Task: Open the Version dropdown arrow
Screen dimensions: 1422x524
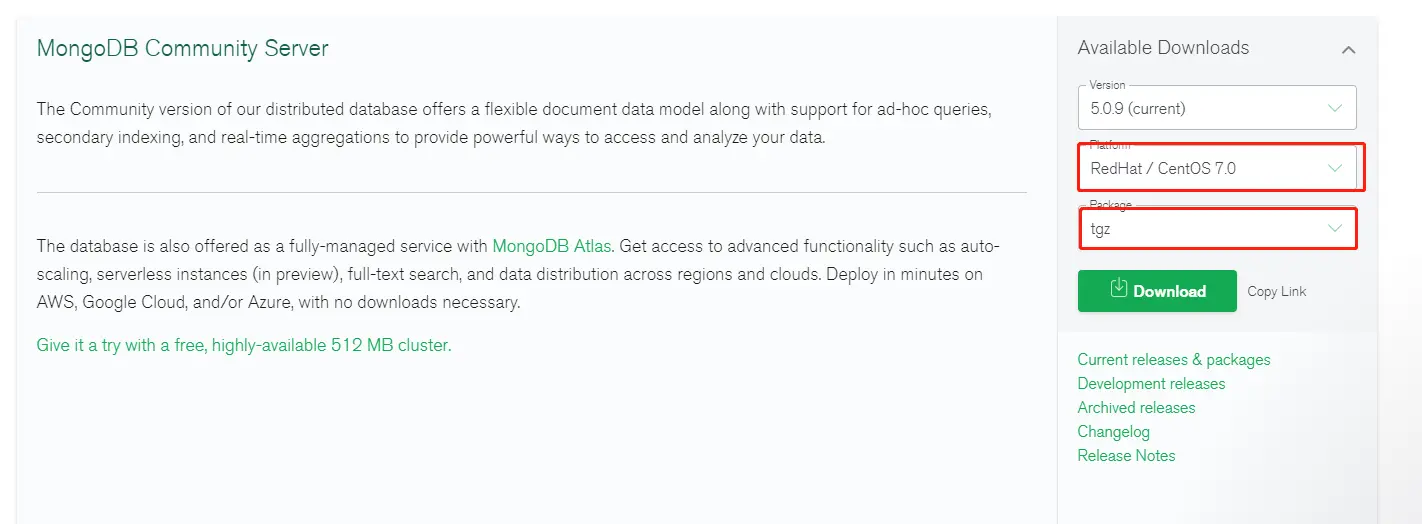Action: click(x=1335, y=107)
